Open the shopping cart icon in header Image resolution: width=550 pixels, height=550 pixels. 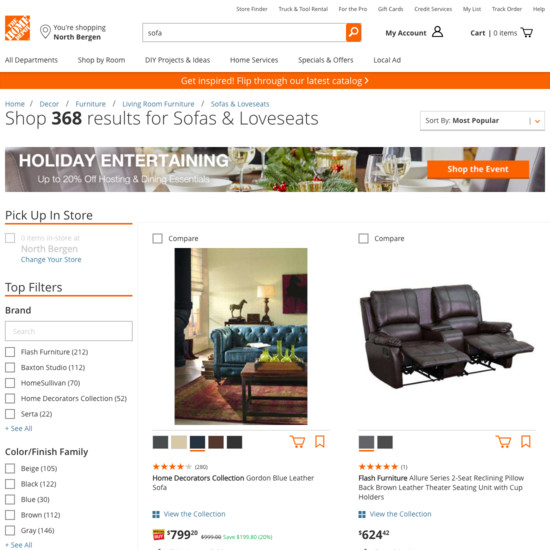(527, 33)
